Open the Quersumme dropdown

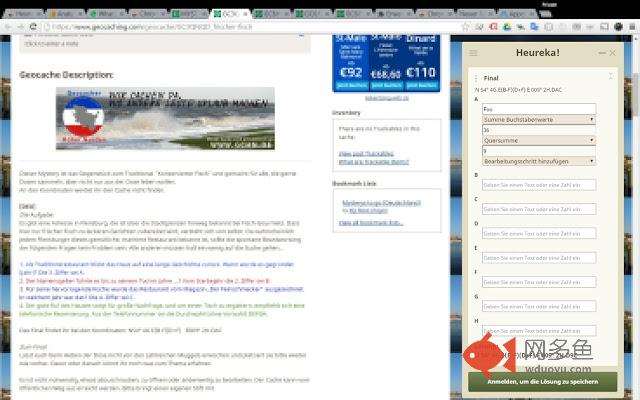539,140
